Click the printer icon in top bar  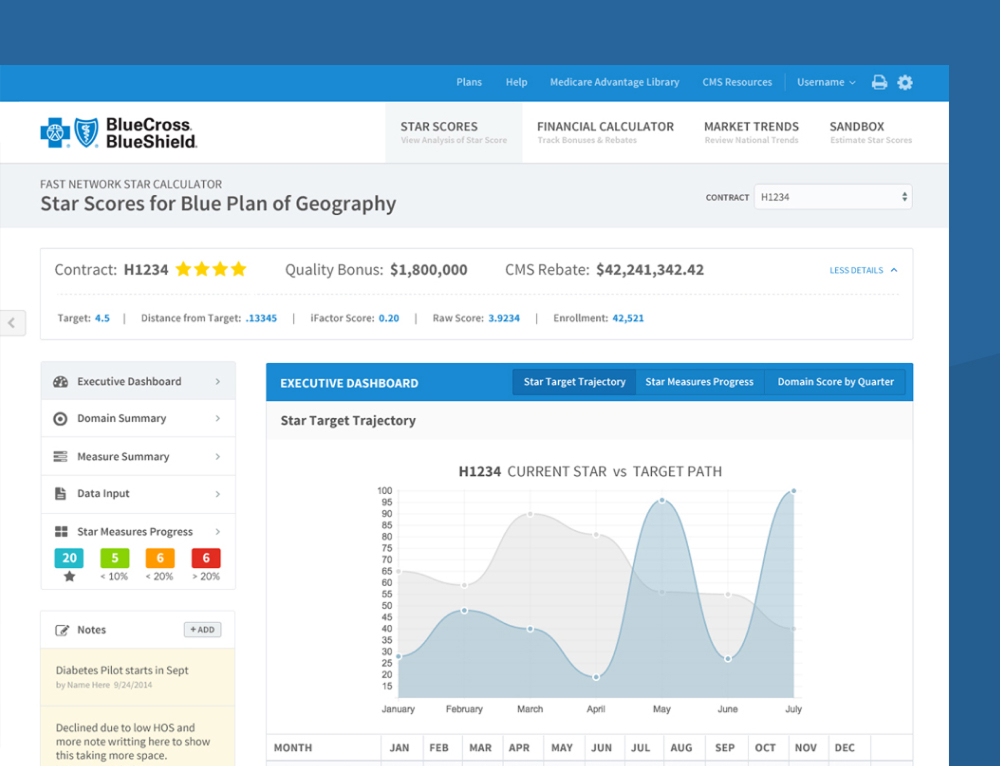pos(879,83)
